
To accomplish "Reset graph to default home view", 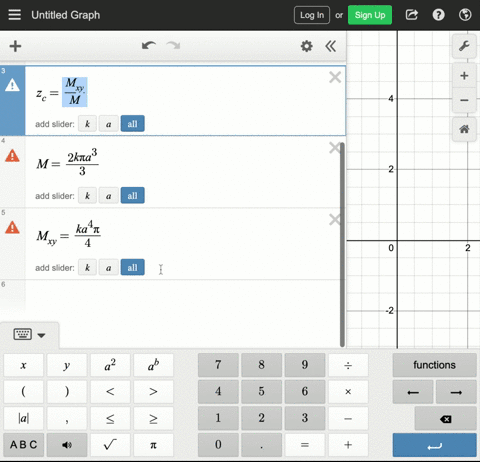I will click(x=464, y=129).
